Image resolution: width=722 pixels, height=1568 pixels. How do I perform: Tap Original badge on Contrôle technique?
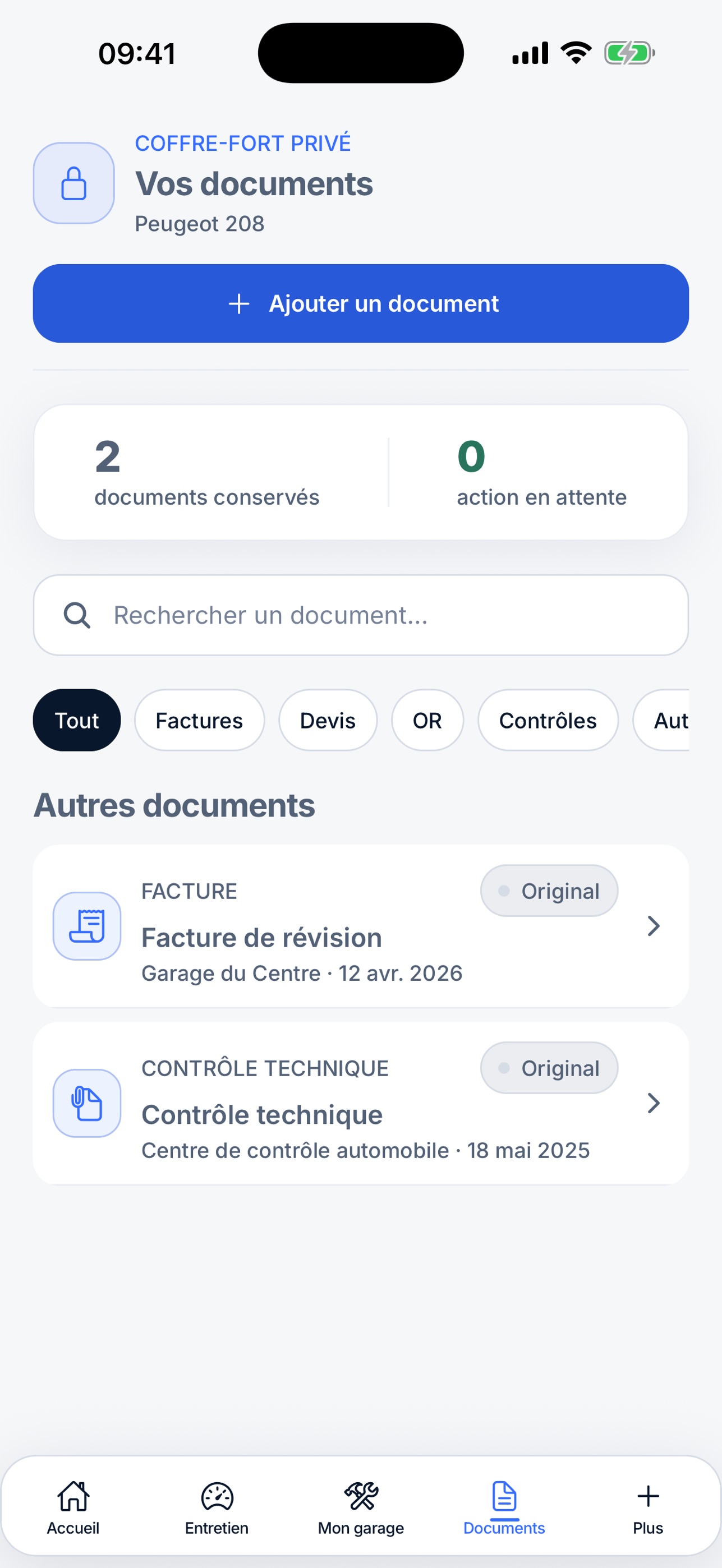tap(549, 1068)
